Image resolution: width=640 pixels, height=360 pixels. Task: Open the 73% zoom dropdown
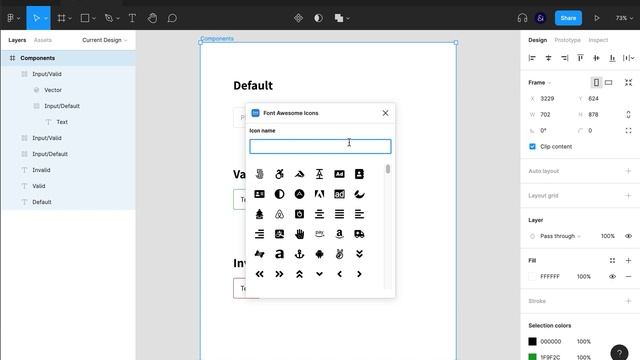click(624, 18)
